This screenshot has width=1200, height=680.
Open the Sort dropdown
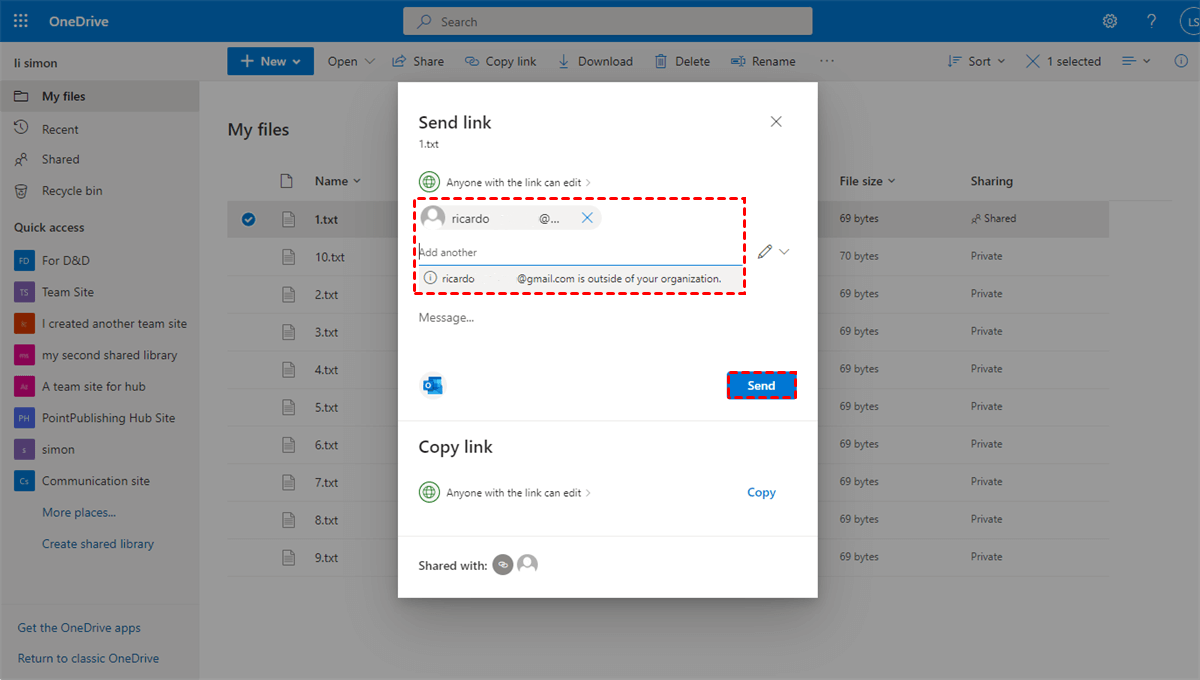(x=975, y=61)
